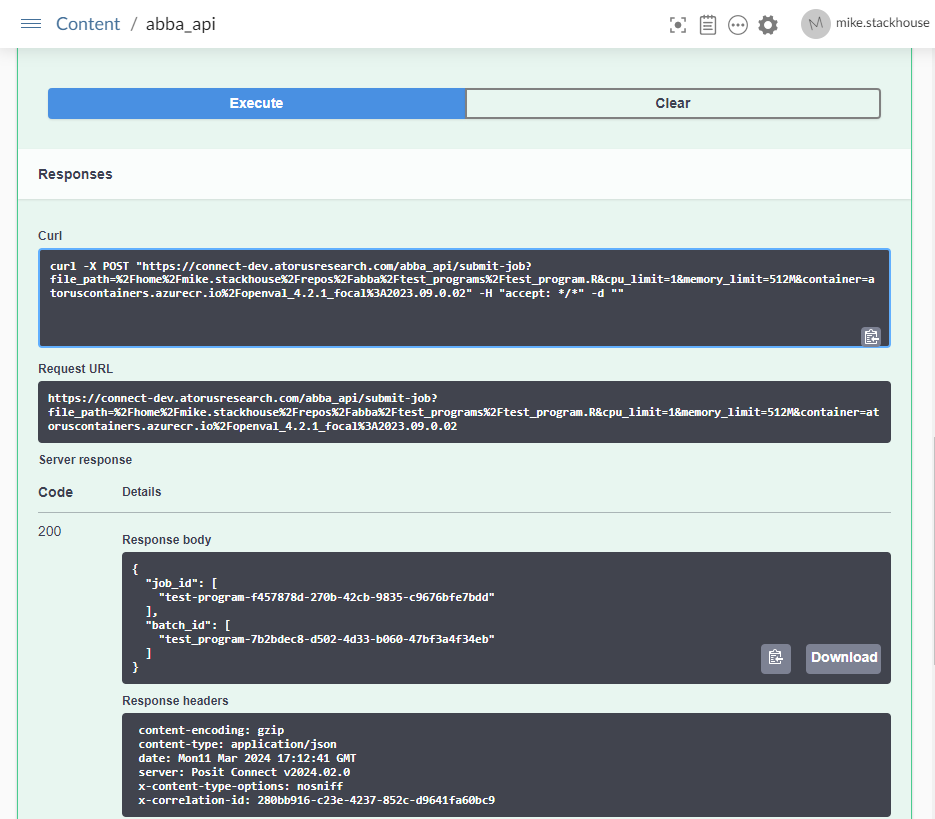Download the response body
The image size is (935, 819).
[843, 657]
